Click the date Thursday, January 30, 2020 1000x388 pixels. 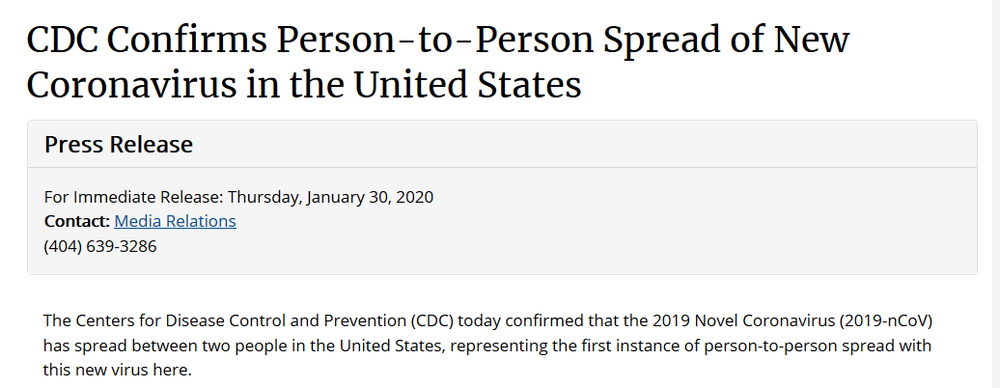[x=330, y=197]
